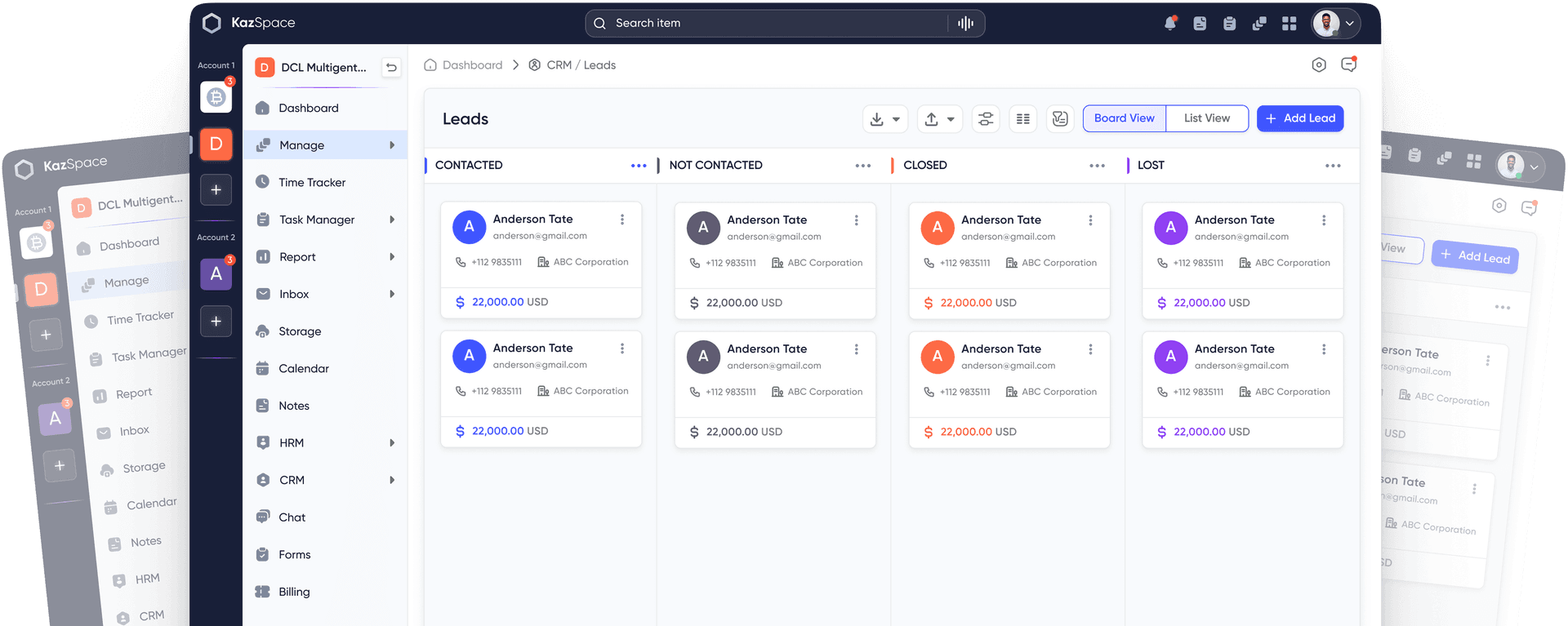Click the filter sliders icon in Leads toolbar

point(986,118)
